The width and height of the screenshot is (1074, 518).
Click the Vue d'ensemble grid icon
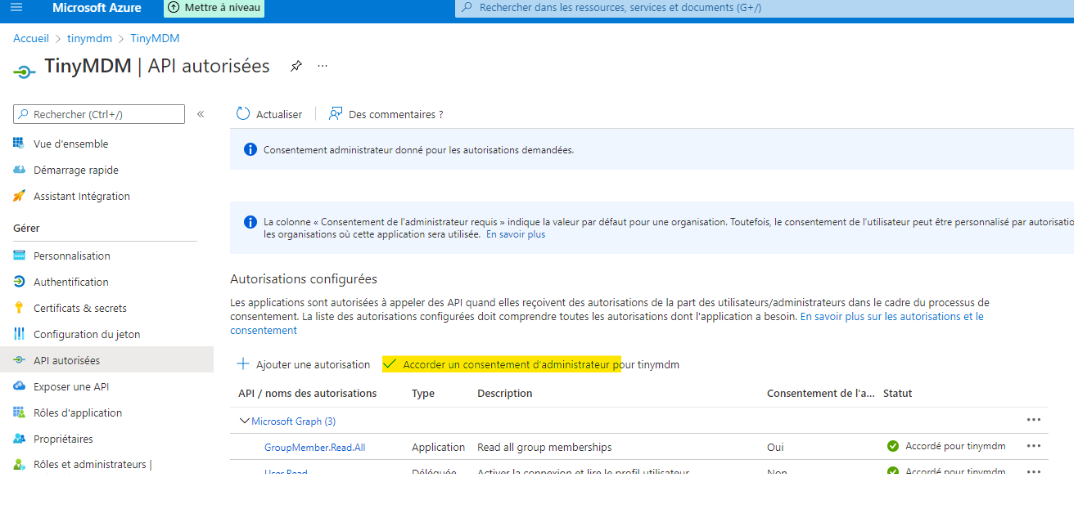(19, 144)
